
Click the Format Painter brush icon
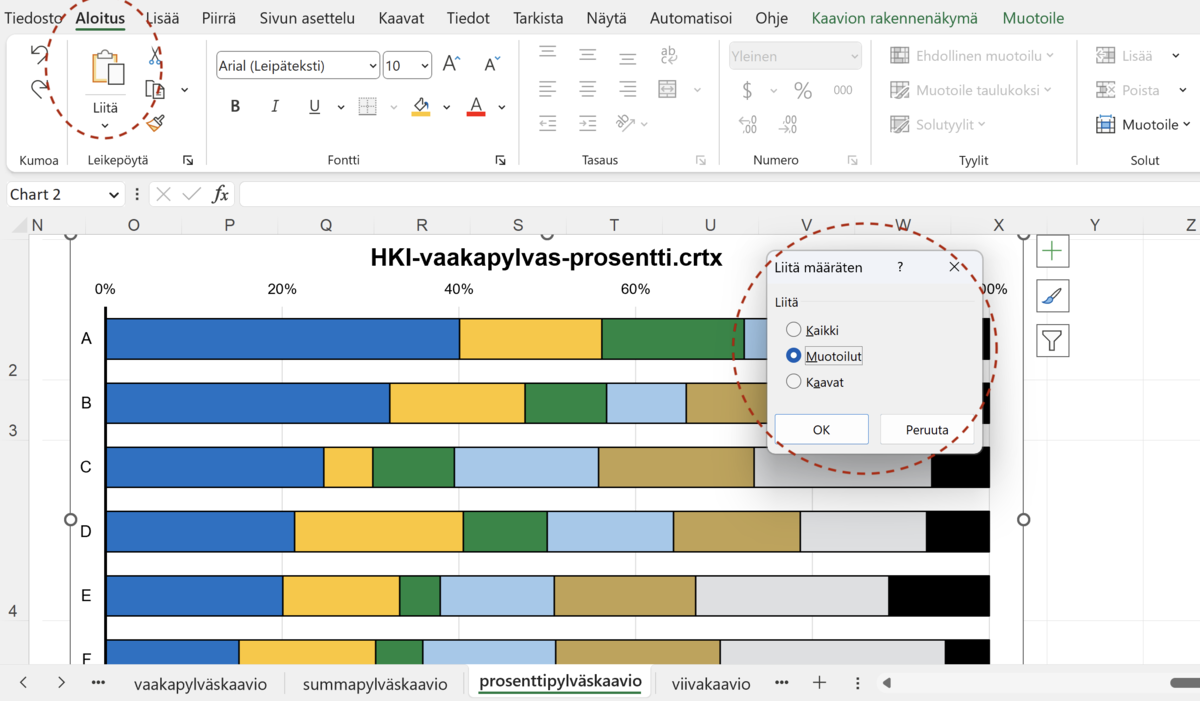[x=155, y=123]
